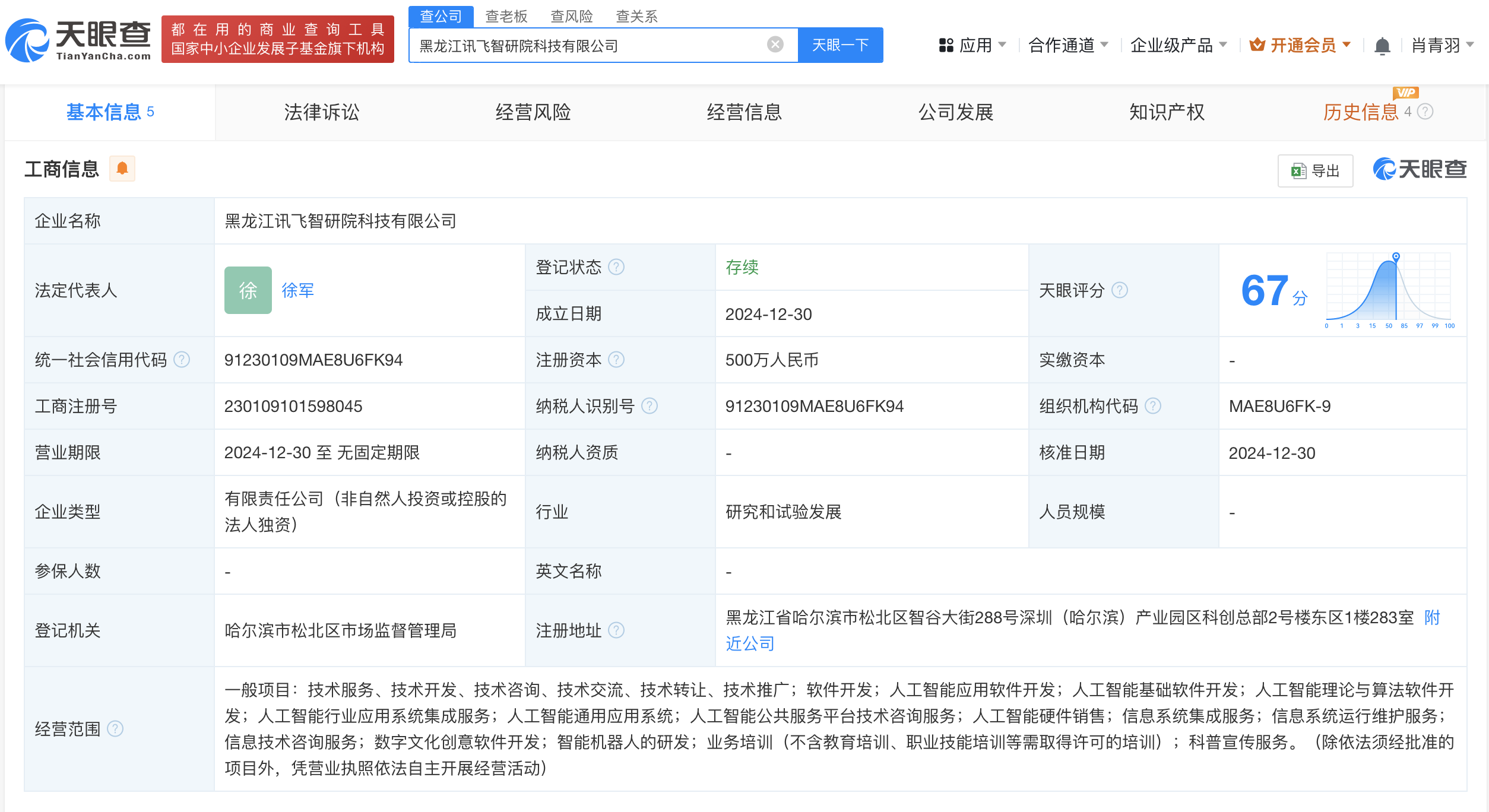Click the help icon next to 注册地址

coord(617,631)
